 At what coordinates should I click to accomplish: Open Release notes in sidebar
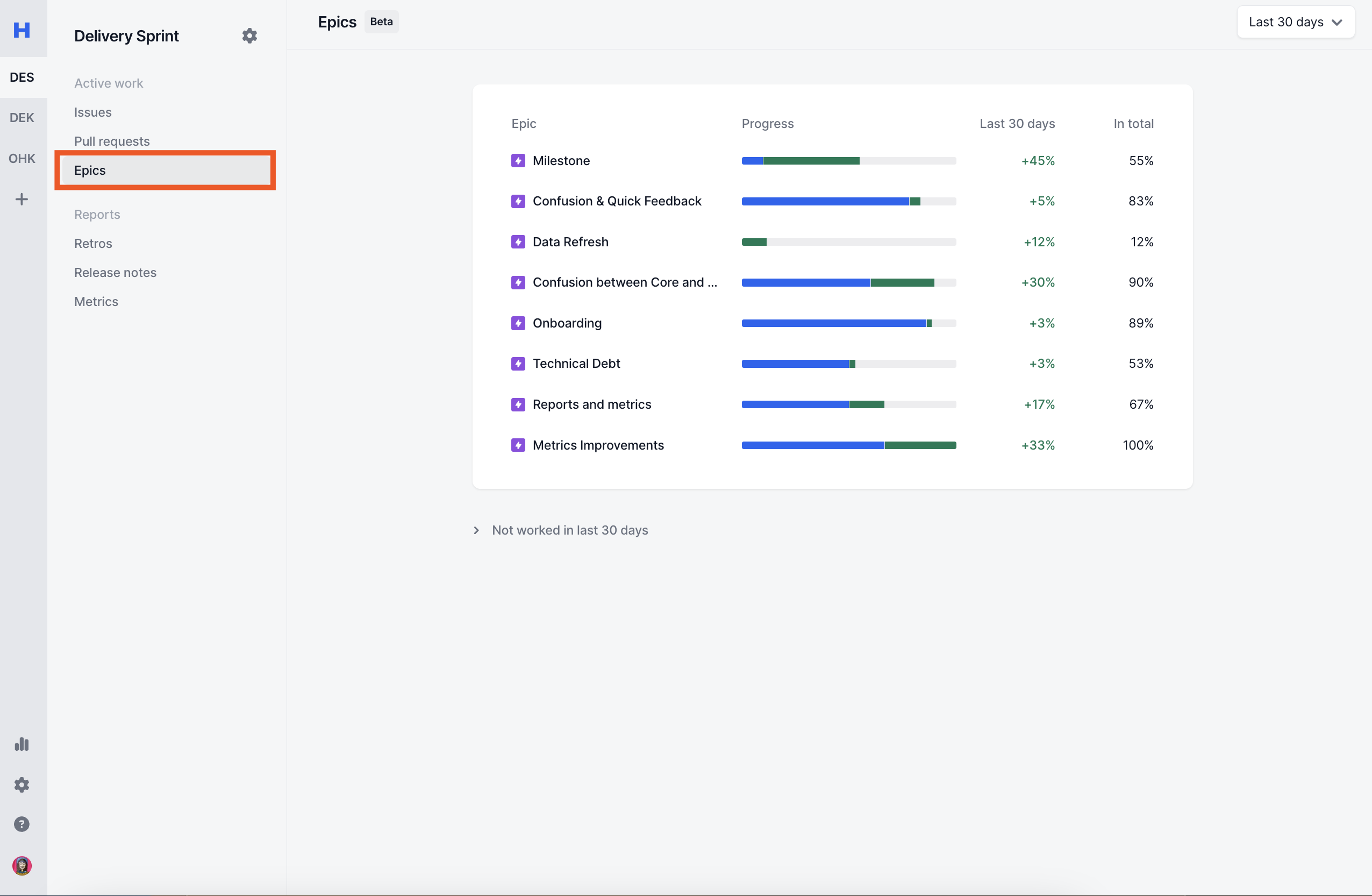[x=115, y=272]
